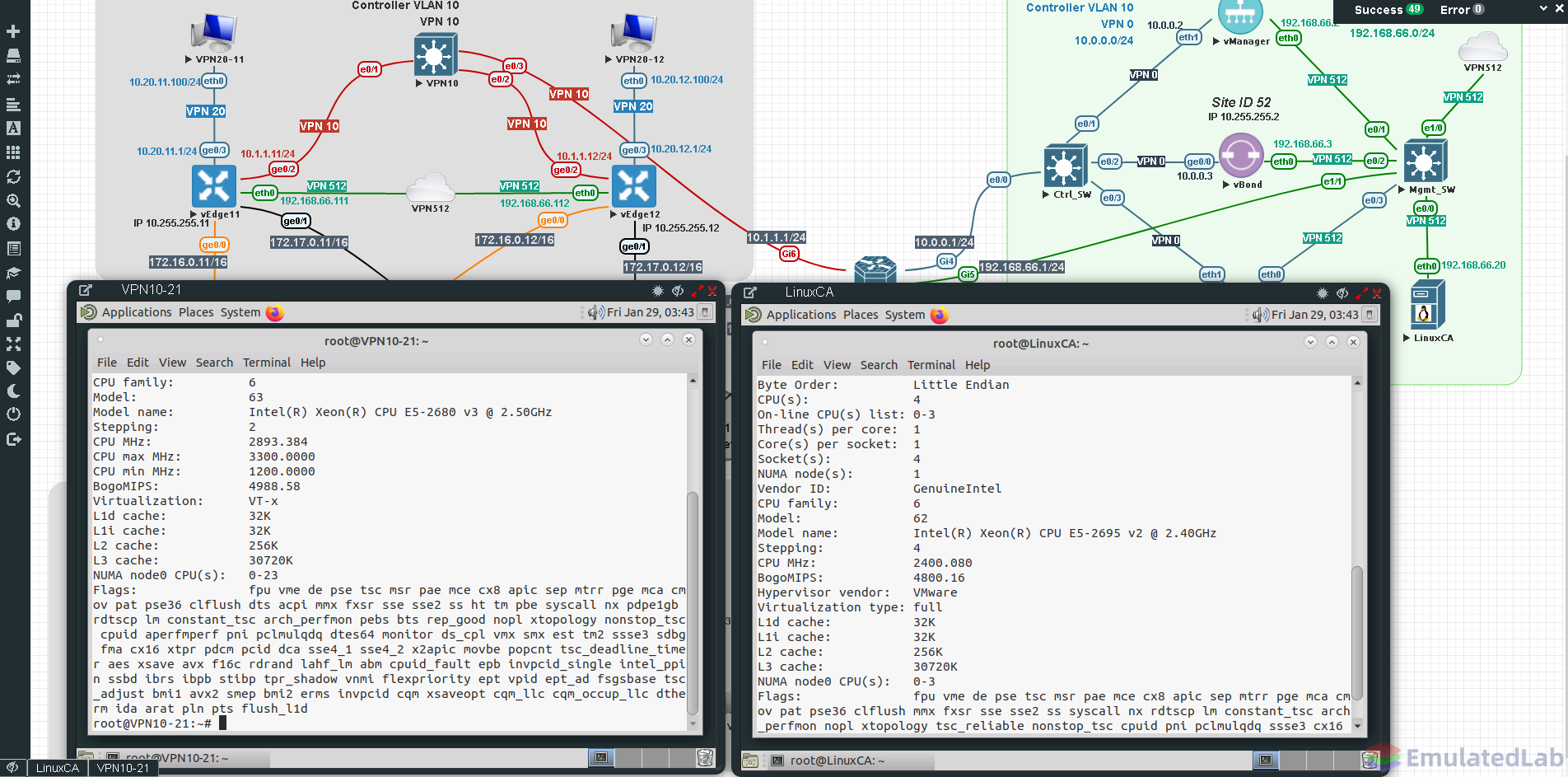Toggle the view-only eye icon on VPN10-21 window

point(678,291)
